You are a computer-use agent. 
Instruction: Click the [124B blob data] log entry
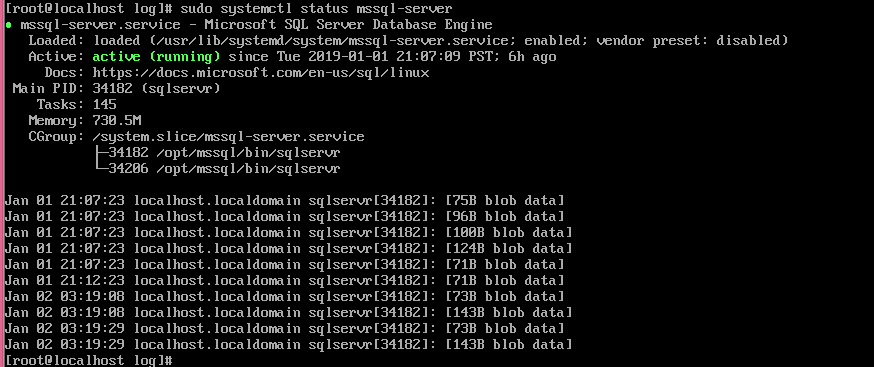(509, 249)
